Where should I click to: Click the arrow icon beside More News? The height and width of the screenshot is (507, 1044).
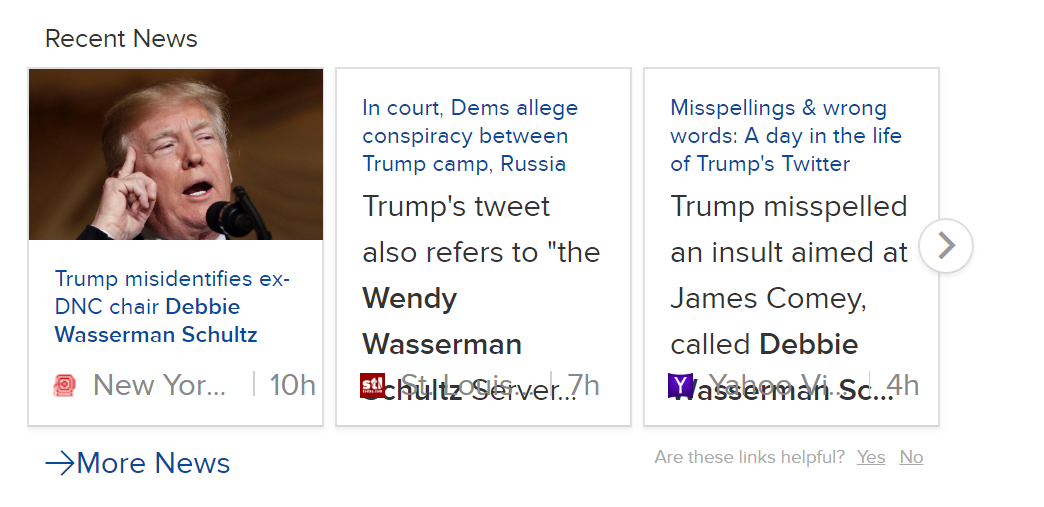click(x=59, y=463)
